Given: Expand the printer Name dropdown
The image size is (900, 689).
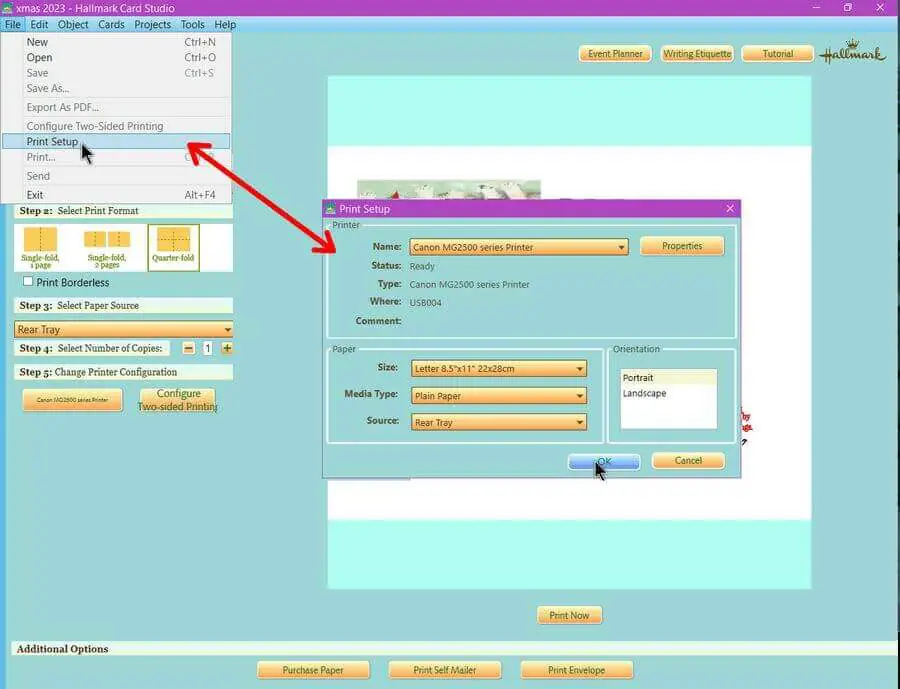Looking at the screenshot, I should click(x=518, y=247).
